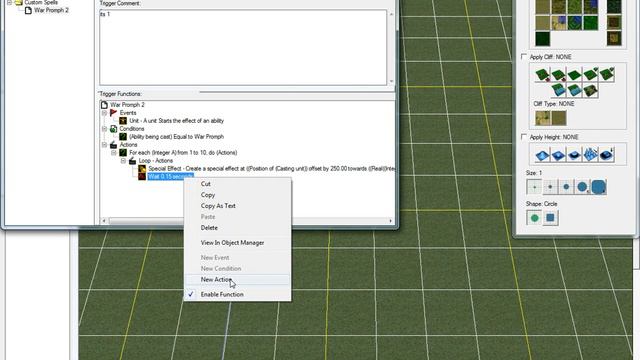This screenshot has height=360, width=640.
Task: Click inside the Trigger Comment text box
Action: pyautogui.click(x=243, y=47)
